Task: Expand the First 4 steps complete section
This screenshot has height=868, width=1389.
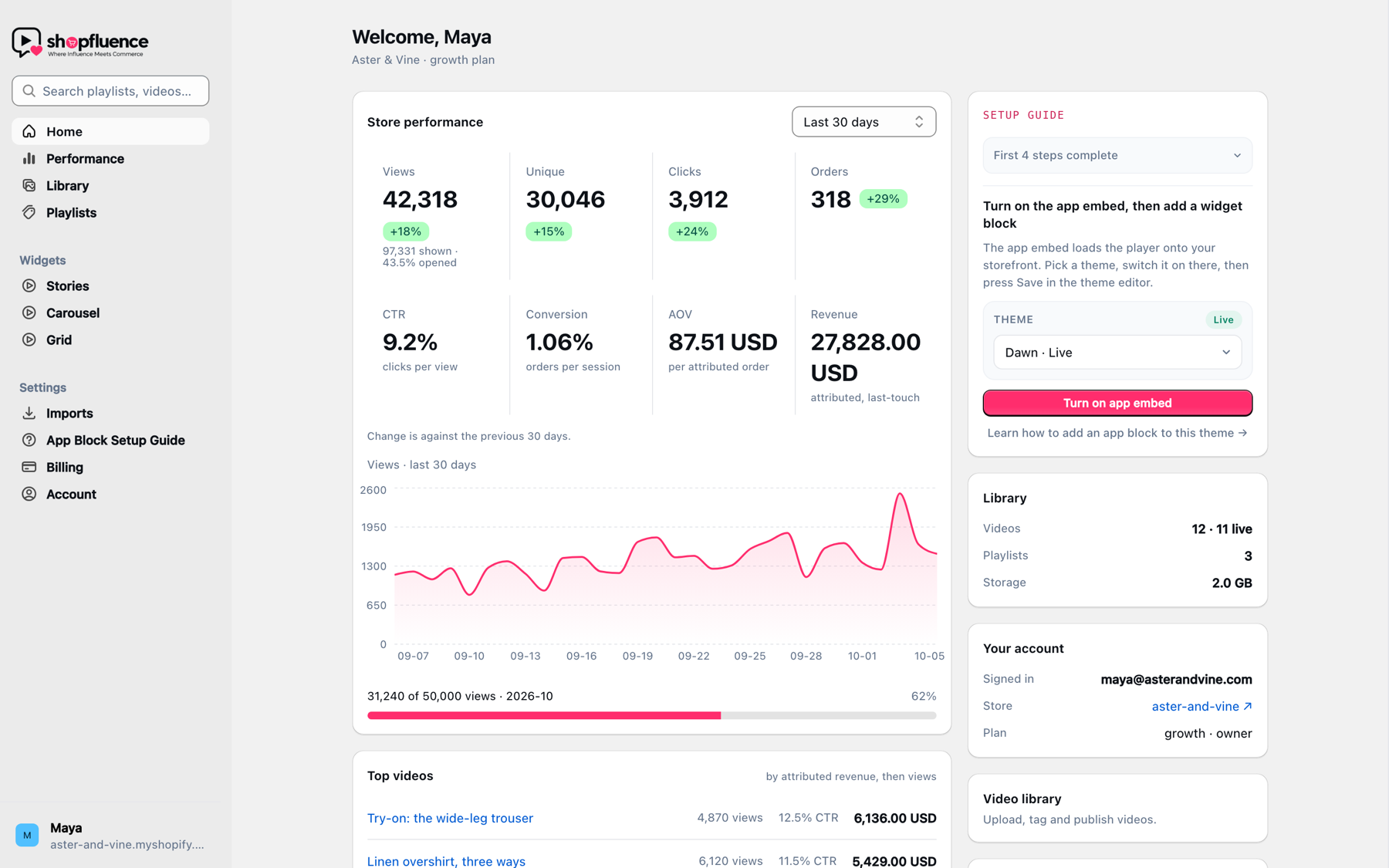Action: pos(1117,155)
